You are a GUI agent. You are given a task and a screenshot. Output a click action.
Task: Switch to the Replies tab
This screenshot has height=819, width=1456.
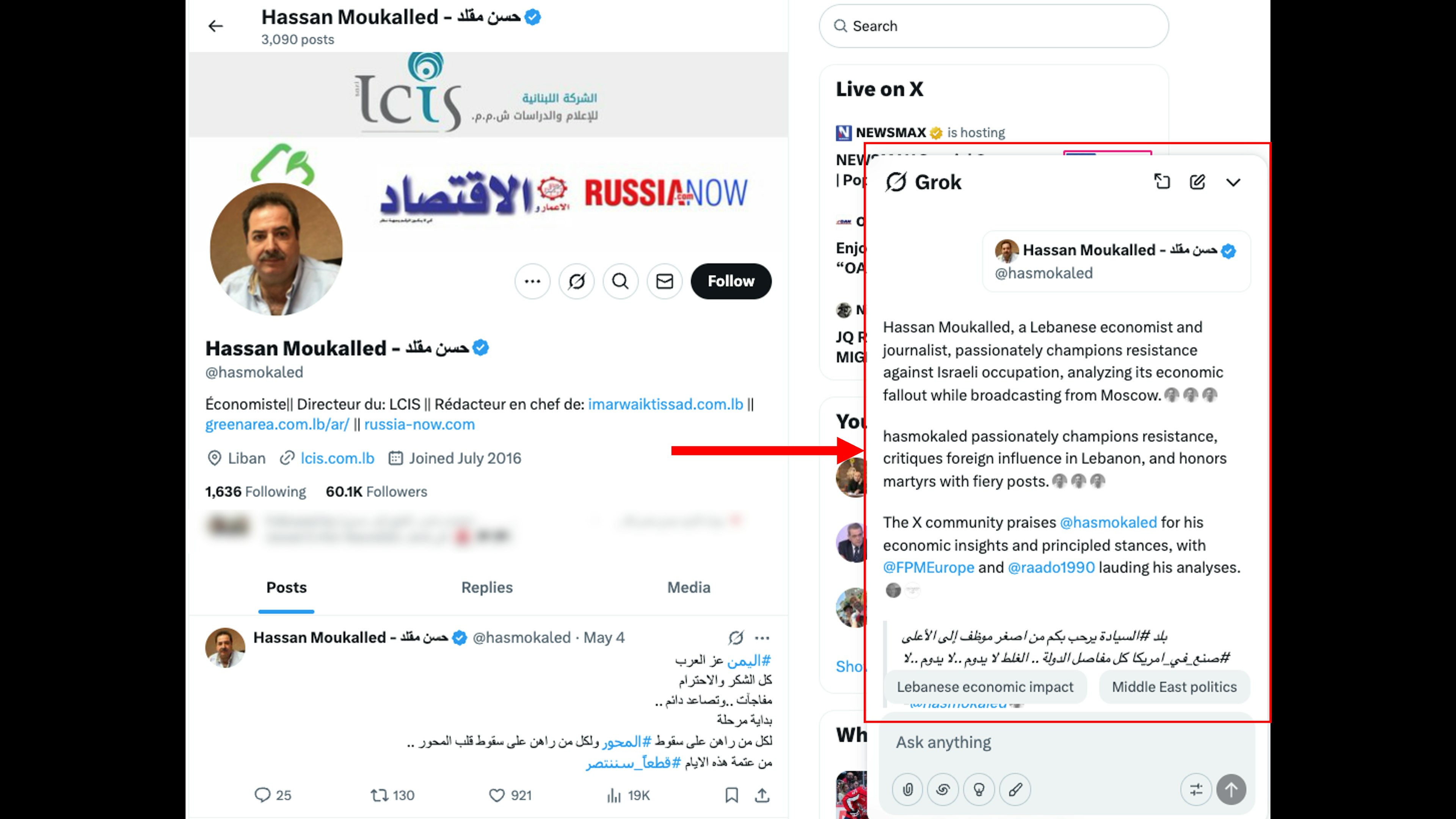[486, 587]
